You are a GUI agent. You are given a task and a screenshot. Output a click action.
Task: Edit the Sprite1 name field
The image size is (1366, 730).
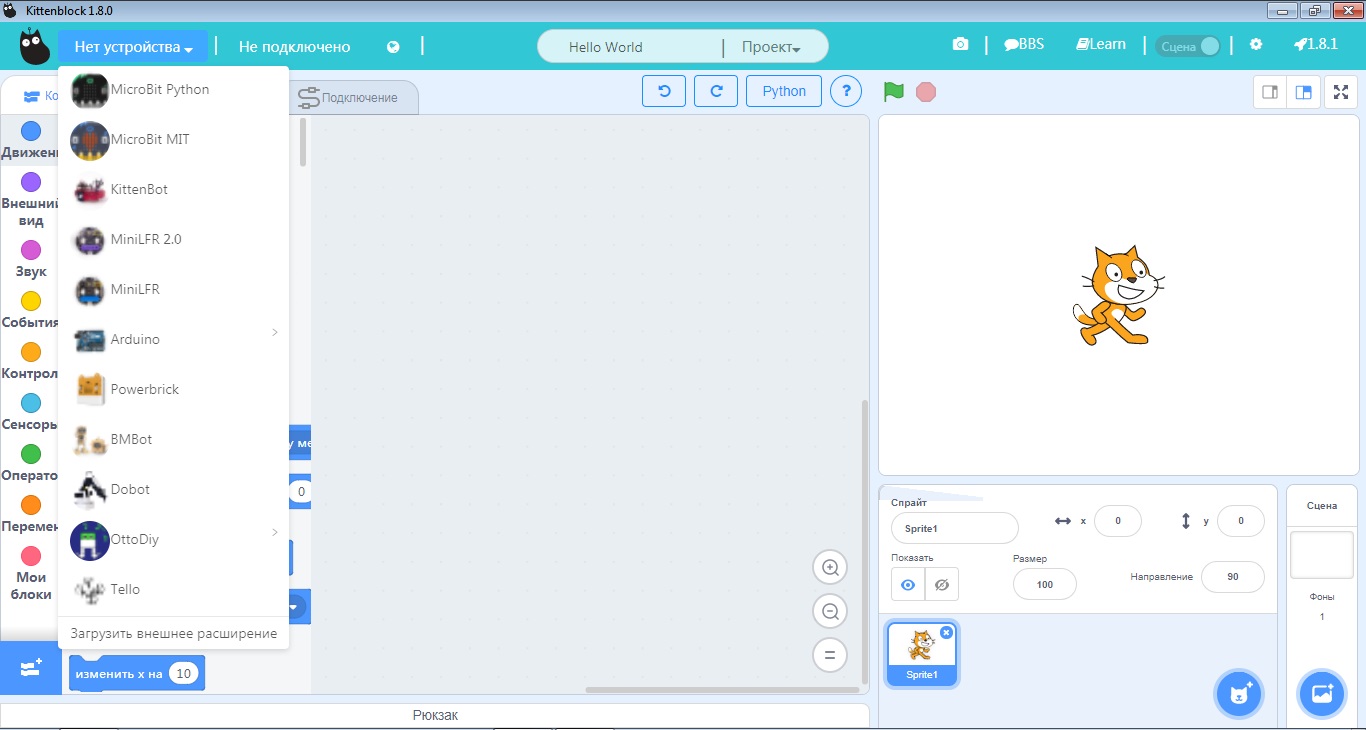pos(955,528)
